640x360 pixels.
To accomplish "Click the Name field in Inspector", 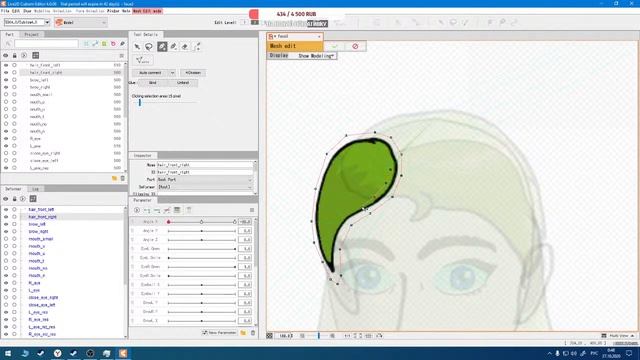I will [x=205, y=165].
